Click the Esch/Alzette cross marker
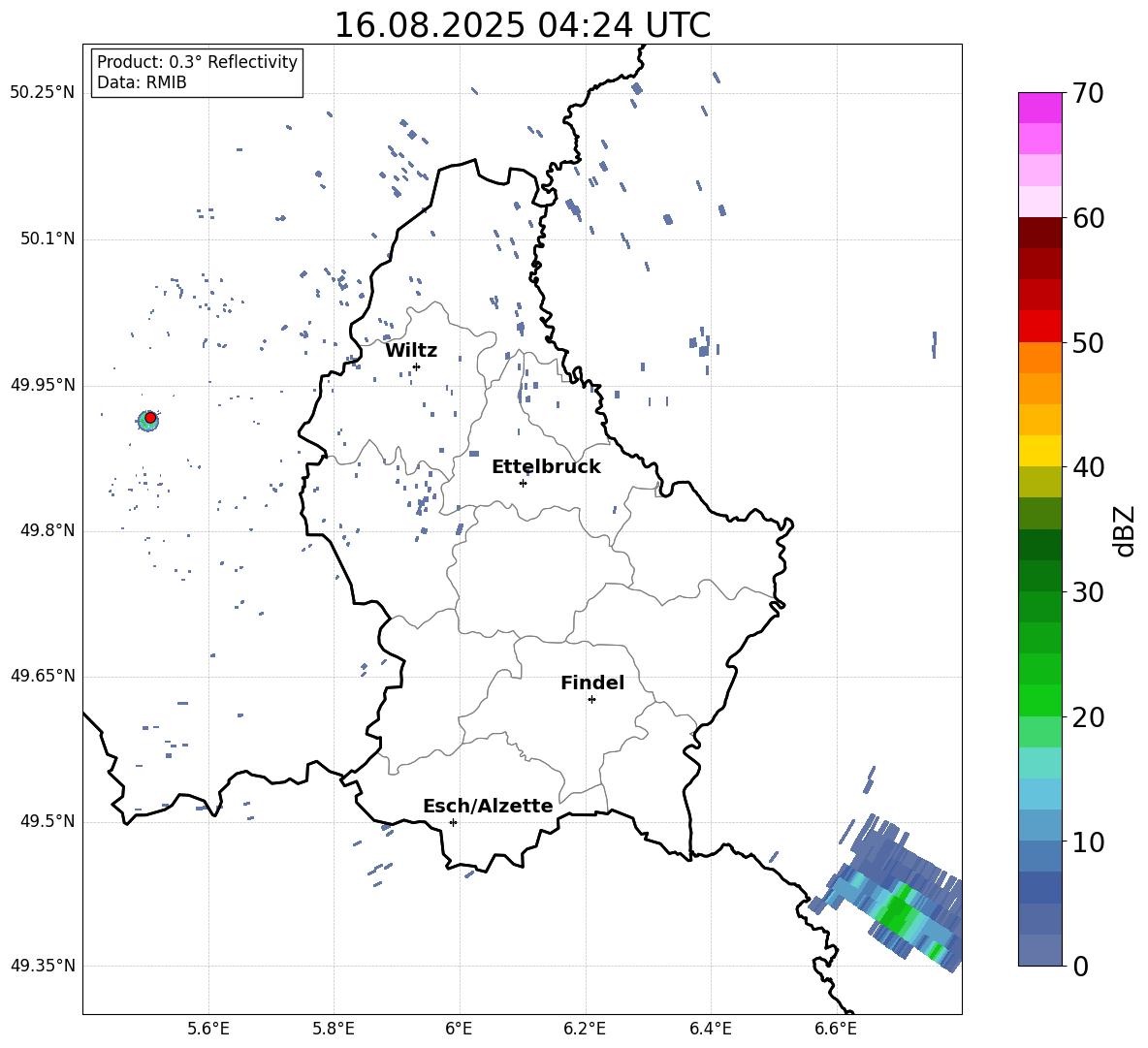Viewport: 1148px width, 1048px height. tap(453, 822)
